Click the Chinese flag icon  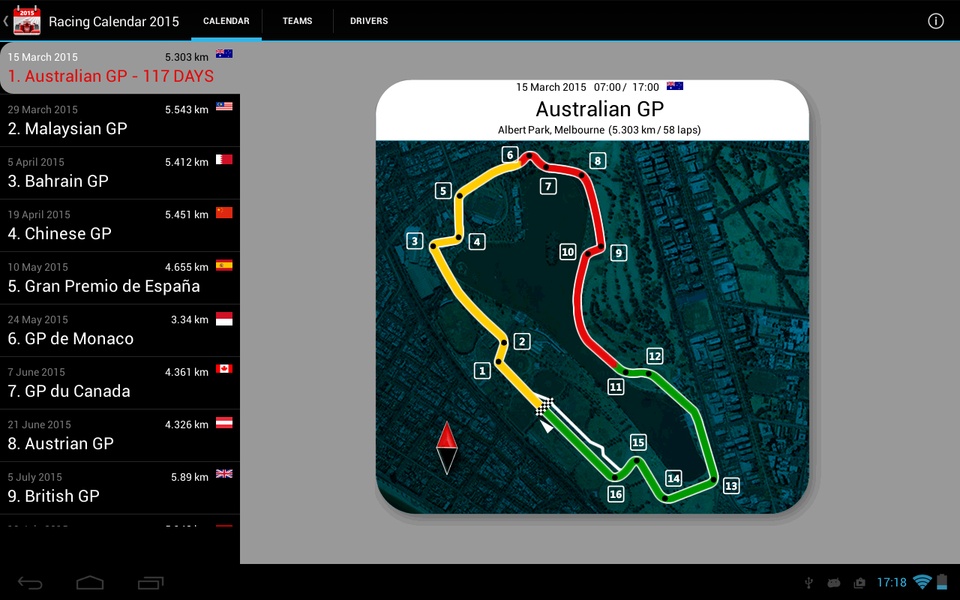point(224,212)
